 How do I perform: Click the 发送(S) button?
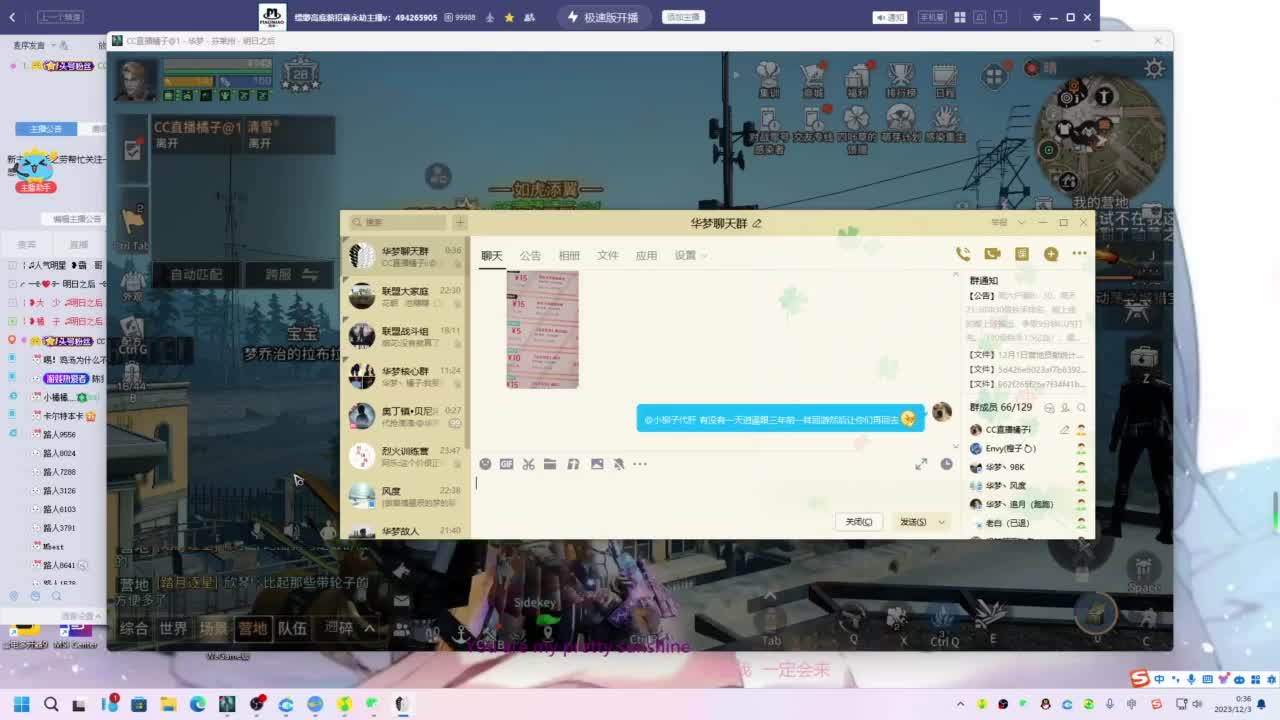coord(913,522)
